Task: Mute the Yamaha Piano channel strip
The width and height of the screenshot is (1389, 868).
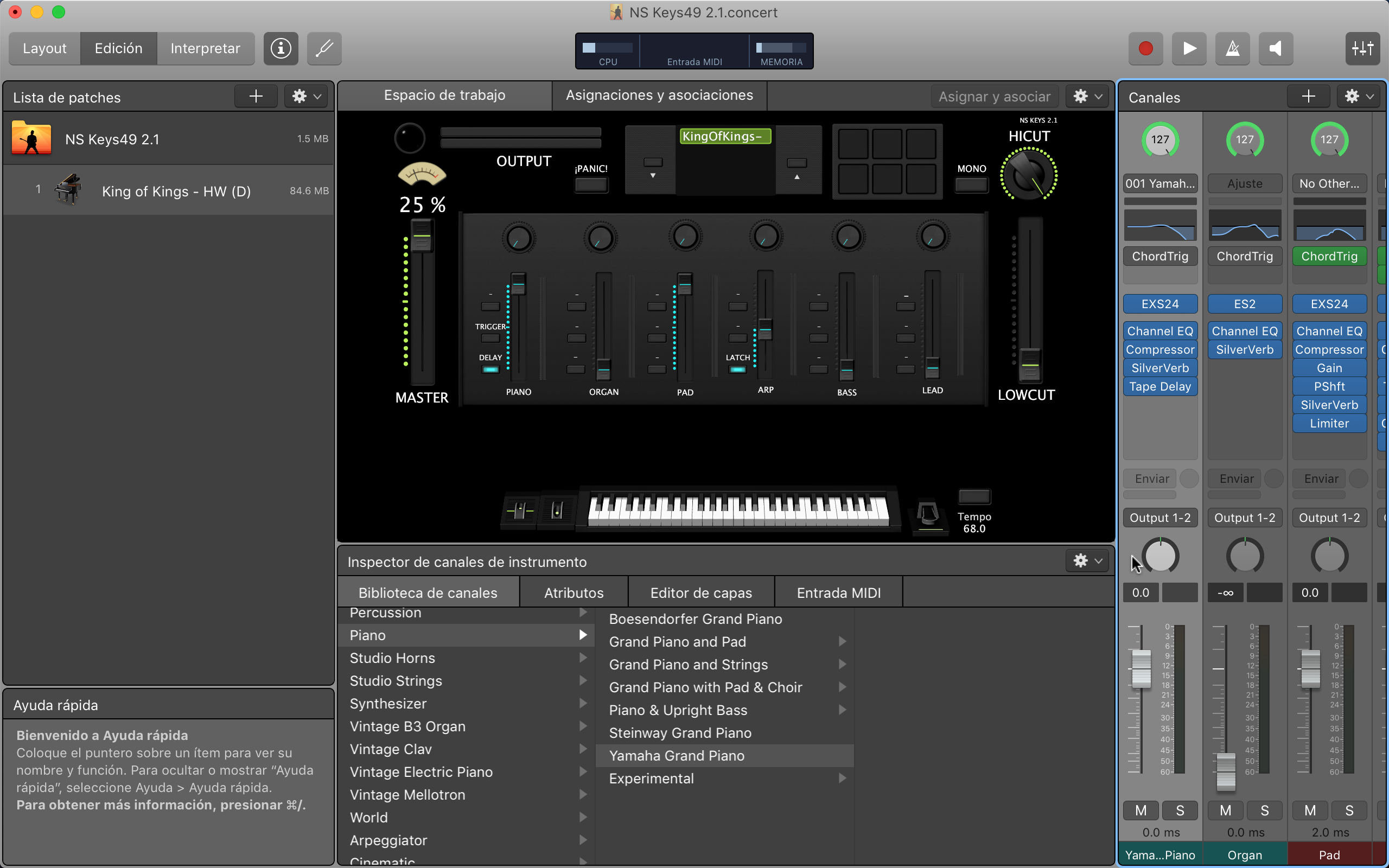Action: [x=1140, y=810]
